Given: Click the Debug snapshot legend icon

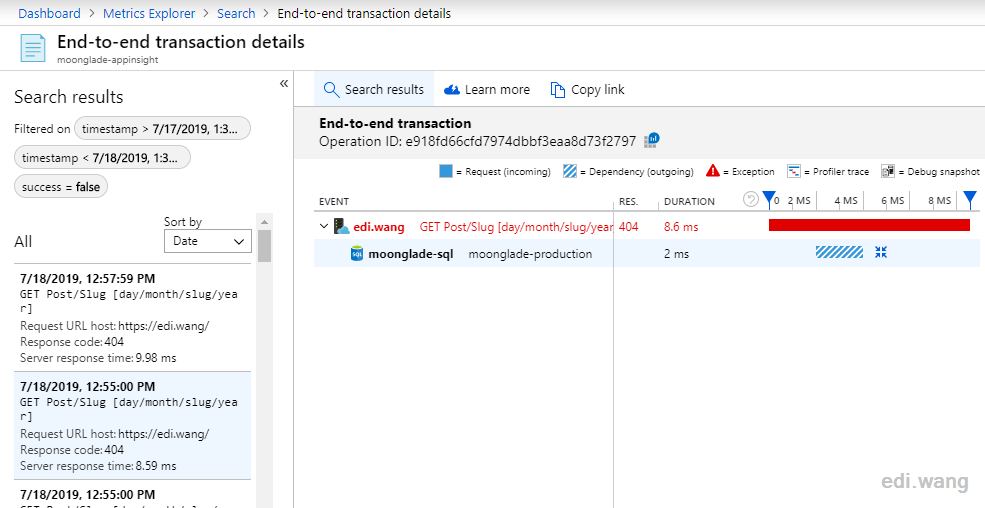Looking at the screenshot, I should tap(888, 171).
